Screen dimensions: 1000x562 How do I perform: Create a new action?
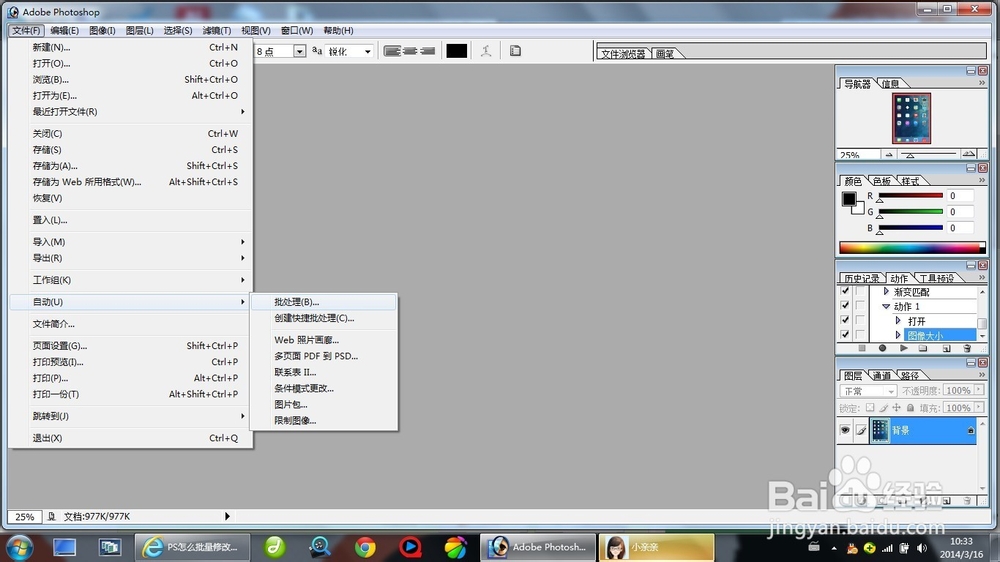[x=946, y=348]
